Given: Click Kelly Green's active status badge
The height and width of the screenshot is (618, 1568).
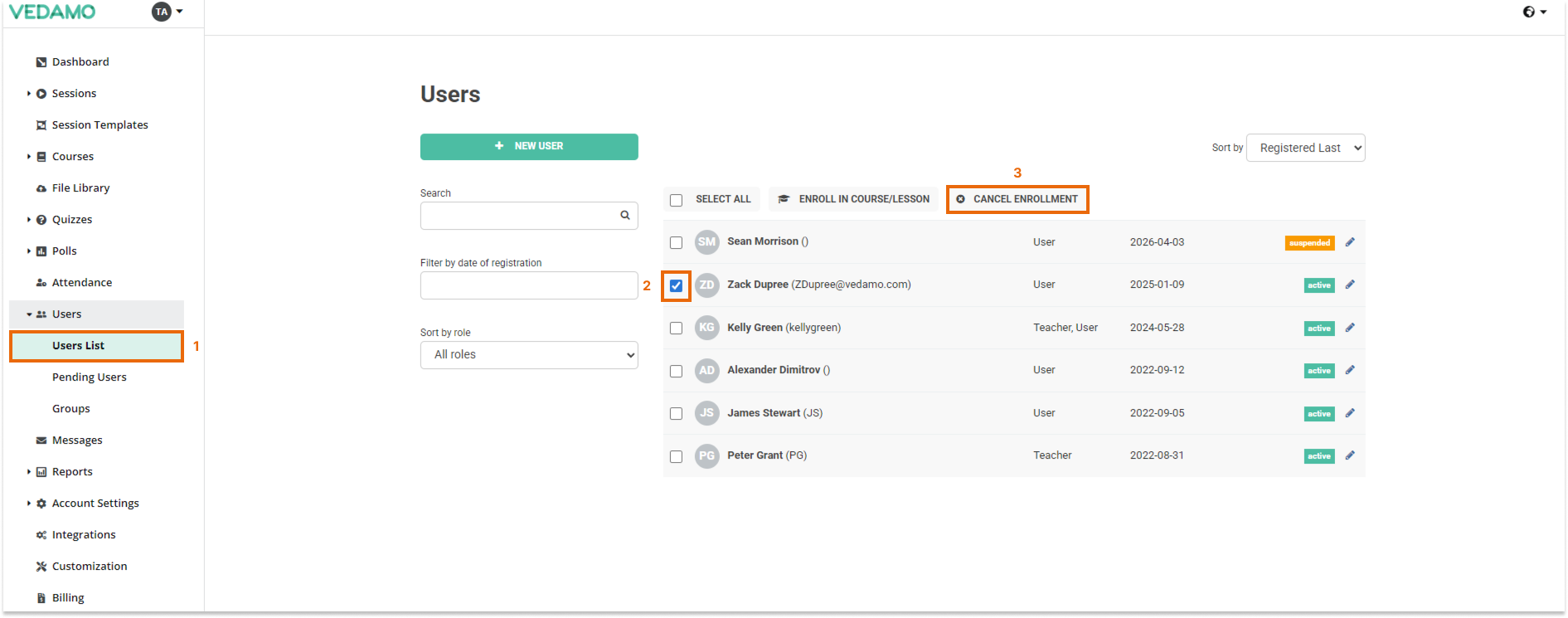Looking at the screenshot, I should [x=1319, y=328].
